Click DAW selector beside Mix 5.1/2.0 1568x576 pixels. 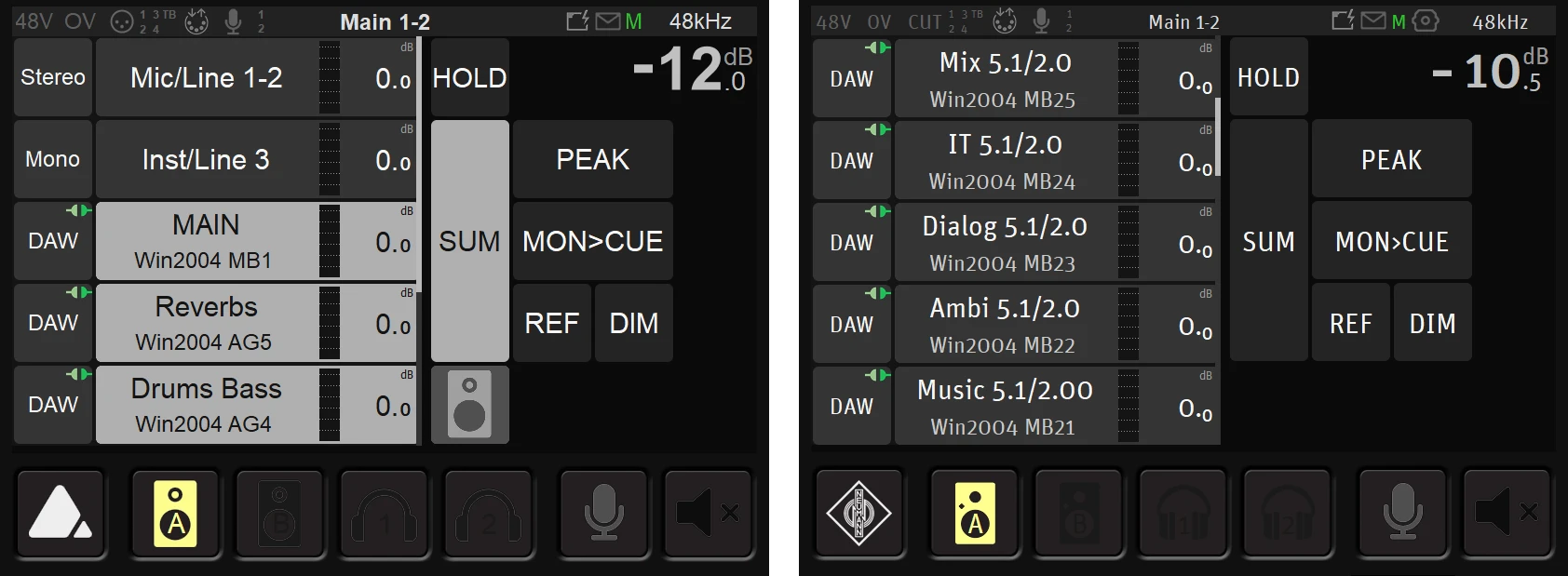(x=852, y=78)
